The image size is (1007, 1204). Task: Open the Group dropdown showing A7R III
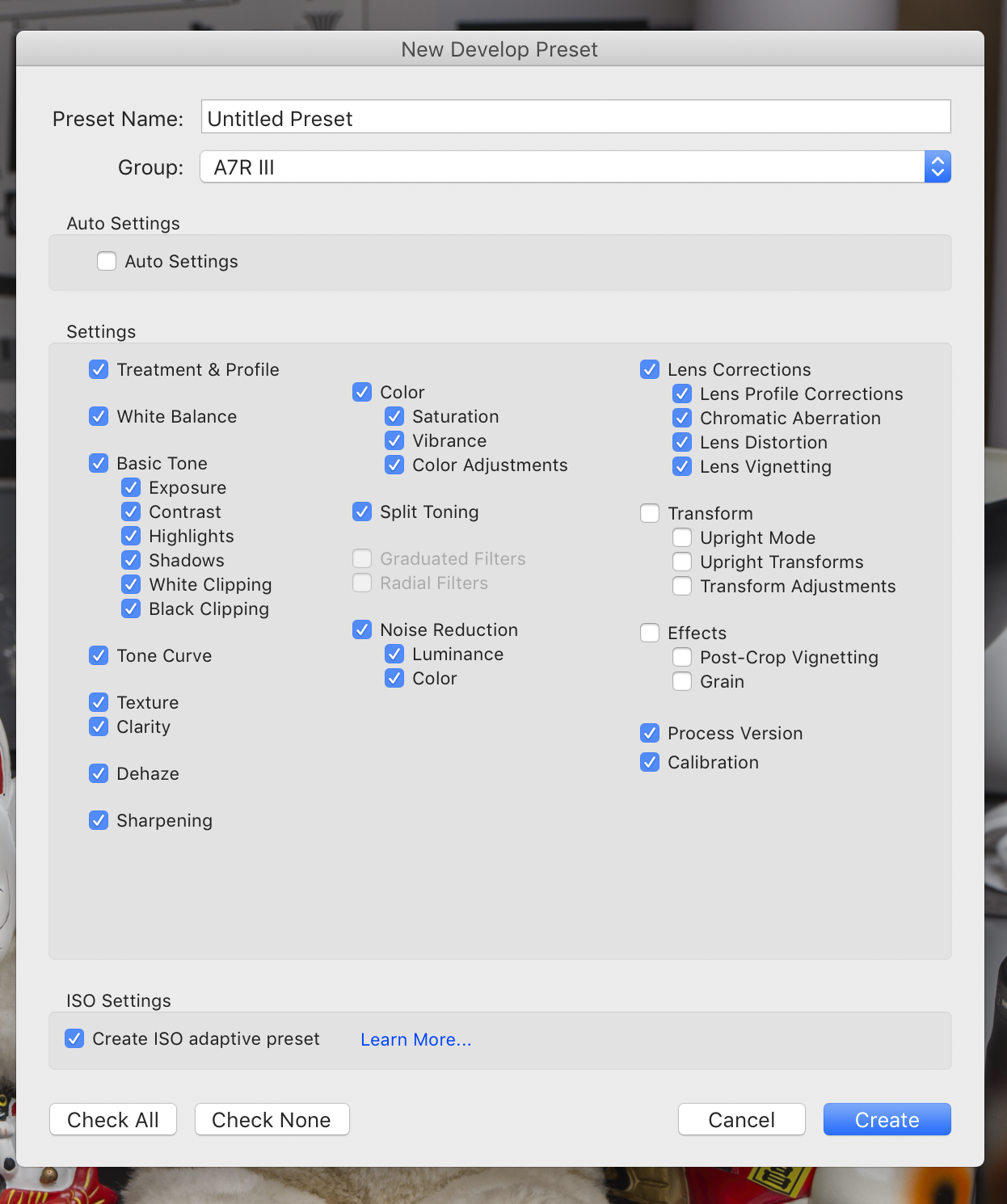(575, 167)
